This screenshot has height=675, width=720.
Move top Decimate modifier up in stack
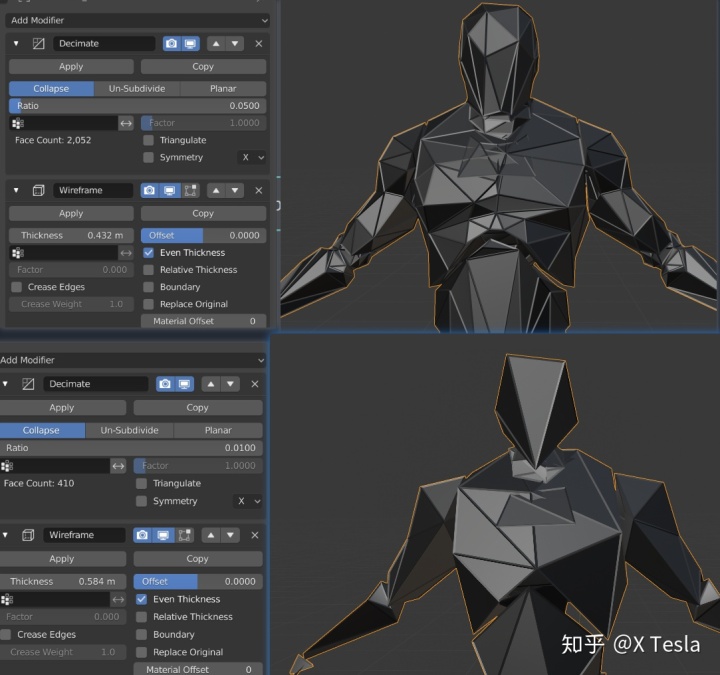pyautogui.click(x=216, y=44)
